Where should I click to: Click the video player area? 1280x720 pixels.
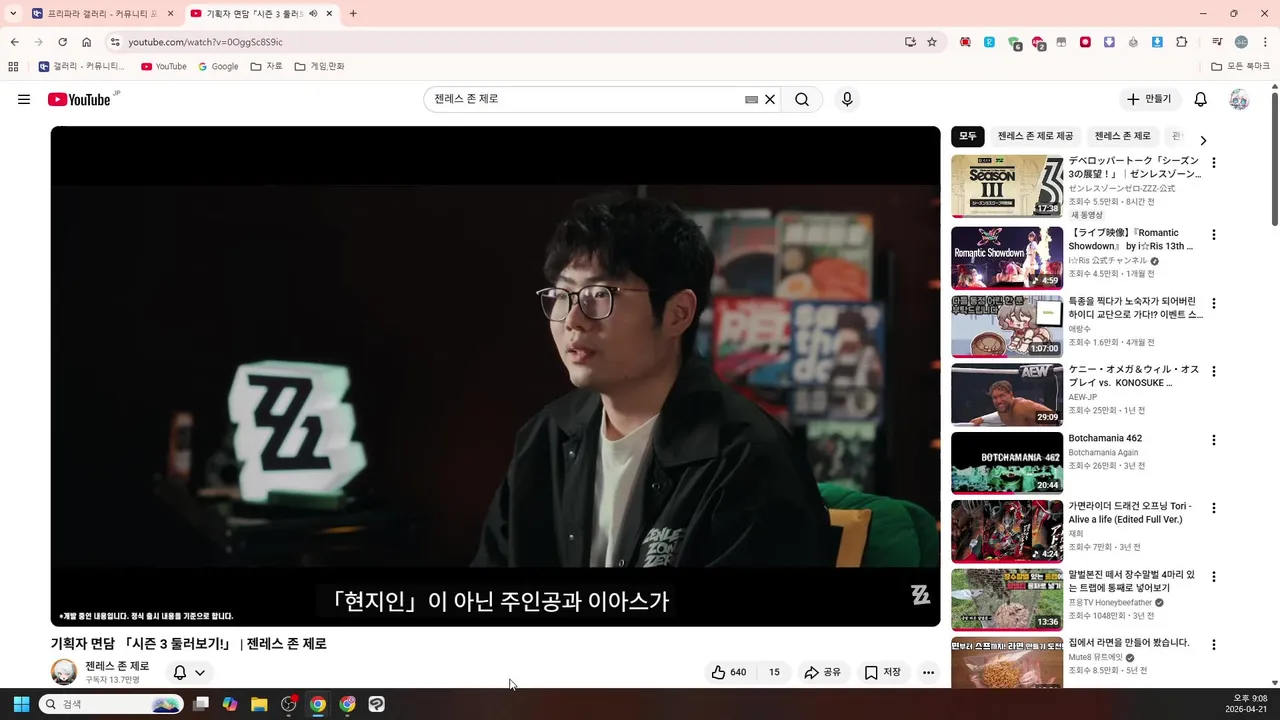click(495, 376)
